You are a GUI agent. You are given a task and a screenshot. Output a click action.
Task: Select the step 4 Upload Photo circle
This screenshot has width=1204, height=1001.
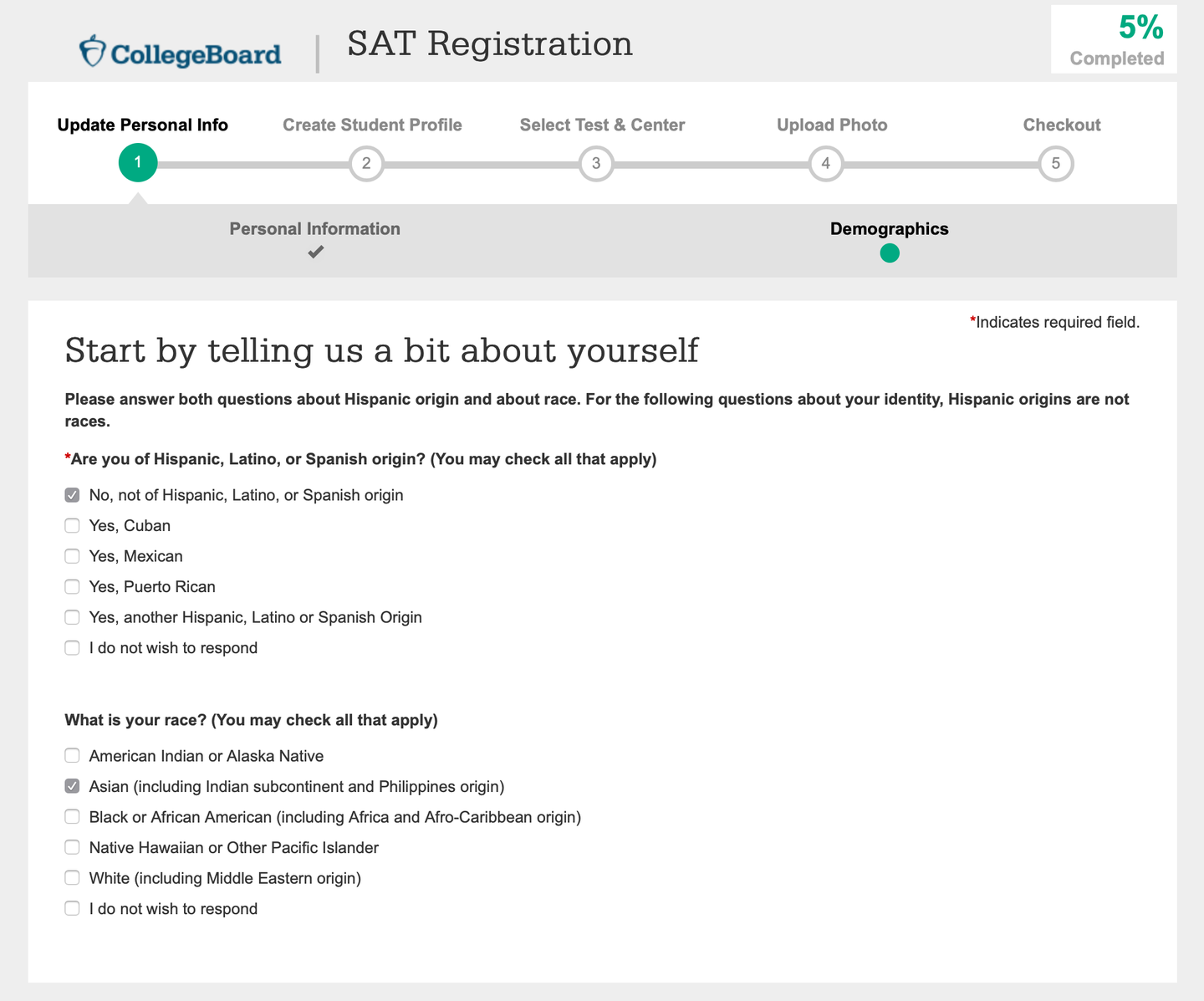(x=826, y=163)
